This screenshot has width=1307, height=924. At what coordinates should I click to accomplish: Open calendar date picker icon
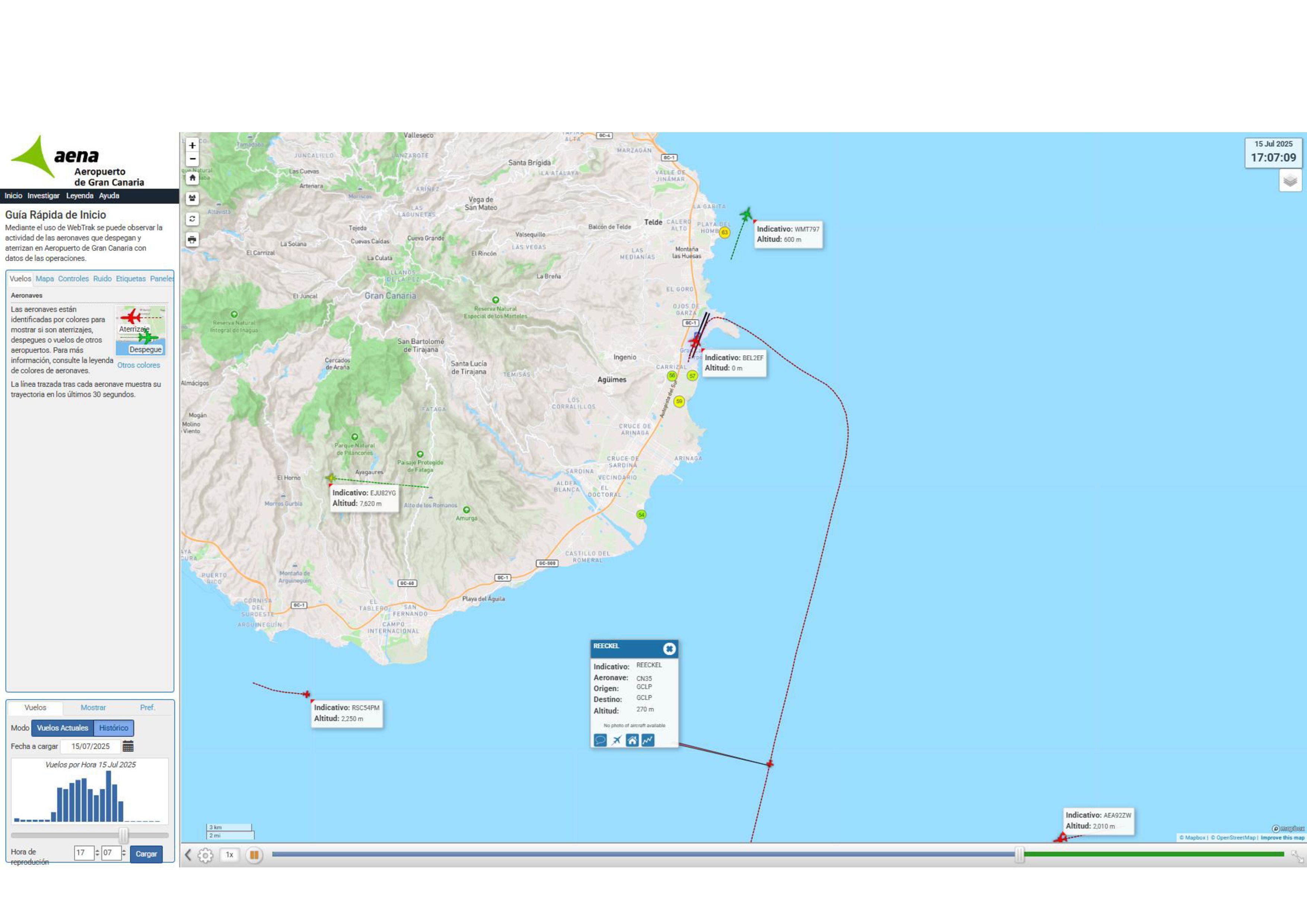point(128,746)
